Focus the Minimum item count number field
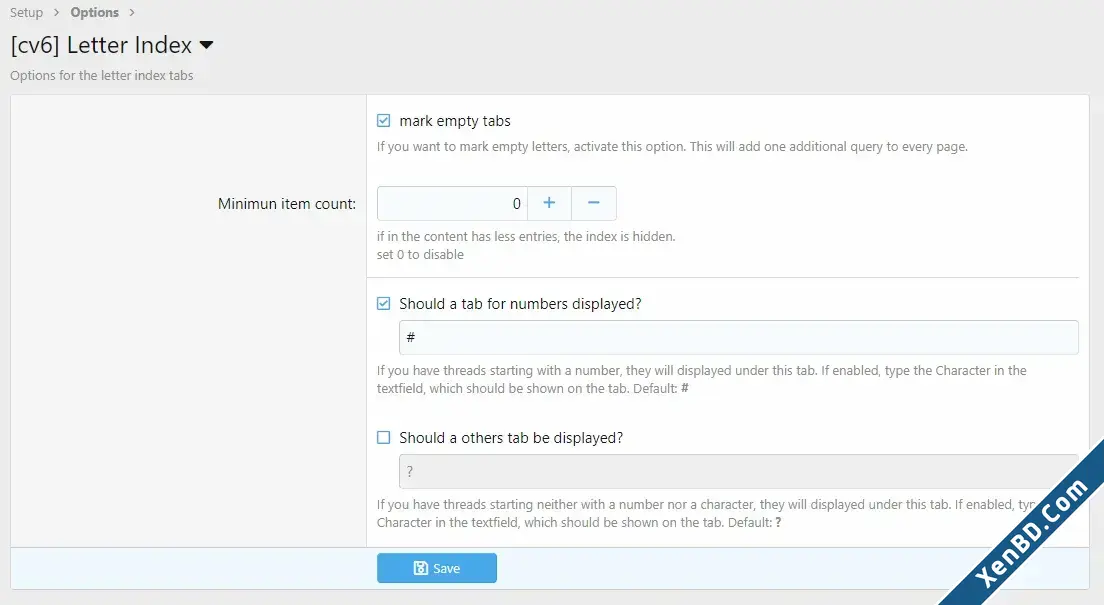Viewport: 1104px width, 605px height. coord(452,204)
